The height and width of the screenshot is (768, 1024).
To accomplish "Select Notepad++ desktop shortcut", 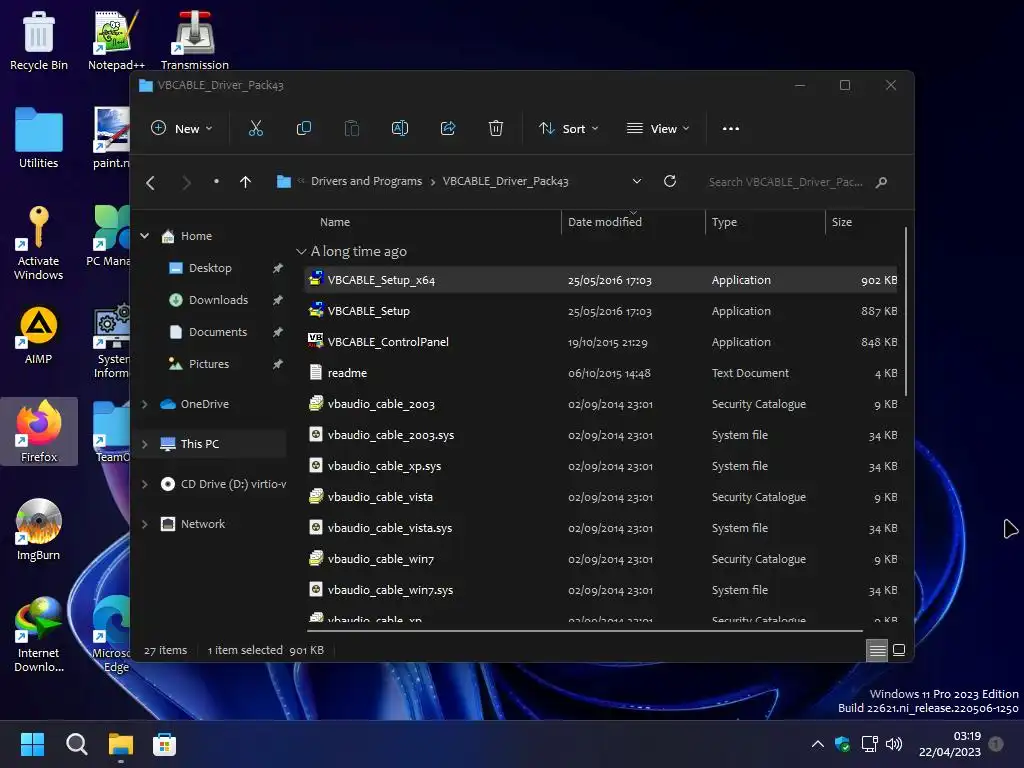I will click(116, 40).
